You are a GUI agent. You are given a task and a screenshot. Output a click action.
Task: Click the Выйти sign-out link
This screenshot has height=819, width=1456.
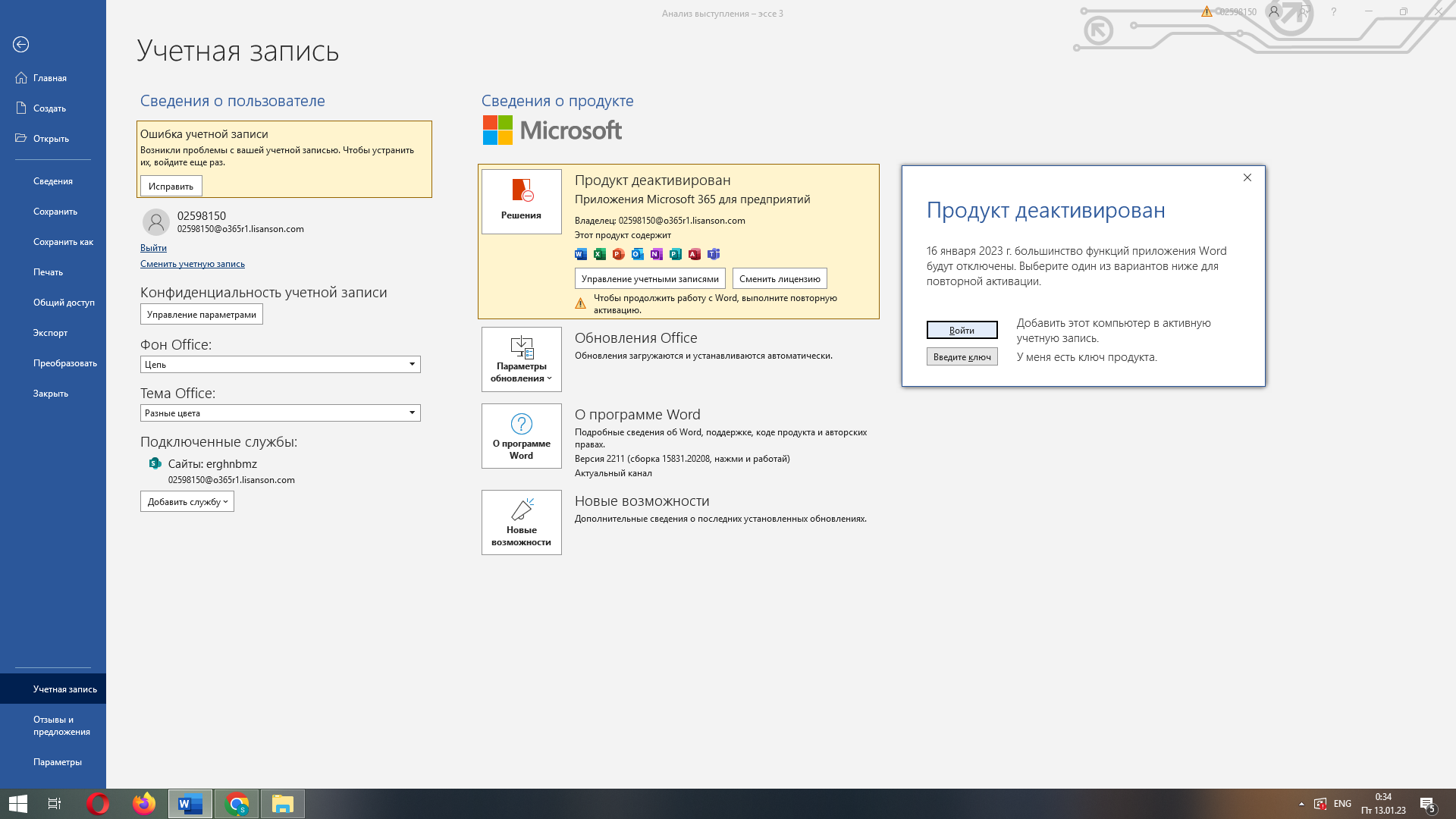tap(153, 248)
